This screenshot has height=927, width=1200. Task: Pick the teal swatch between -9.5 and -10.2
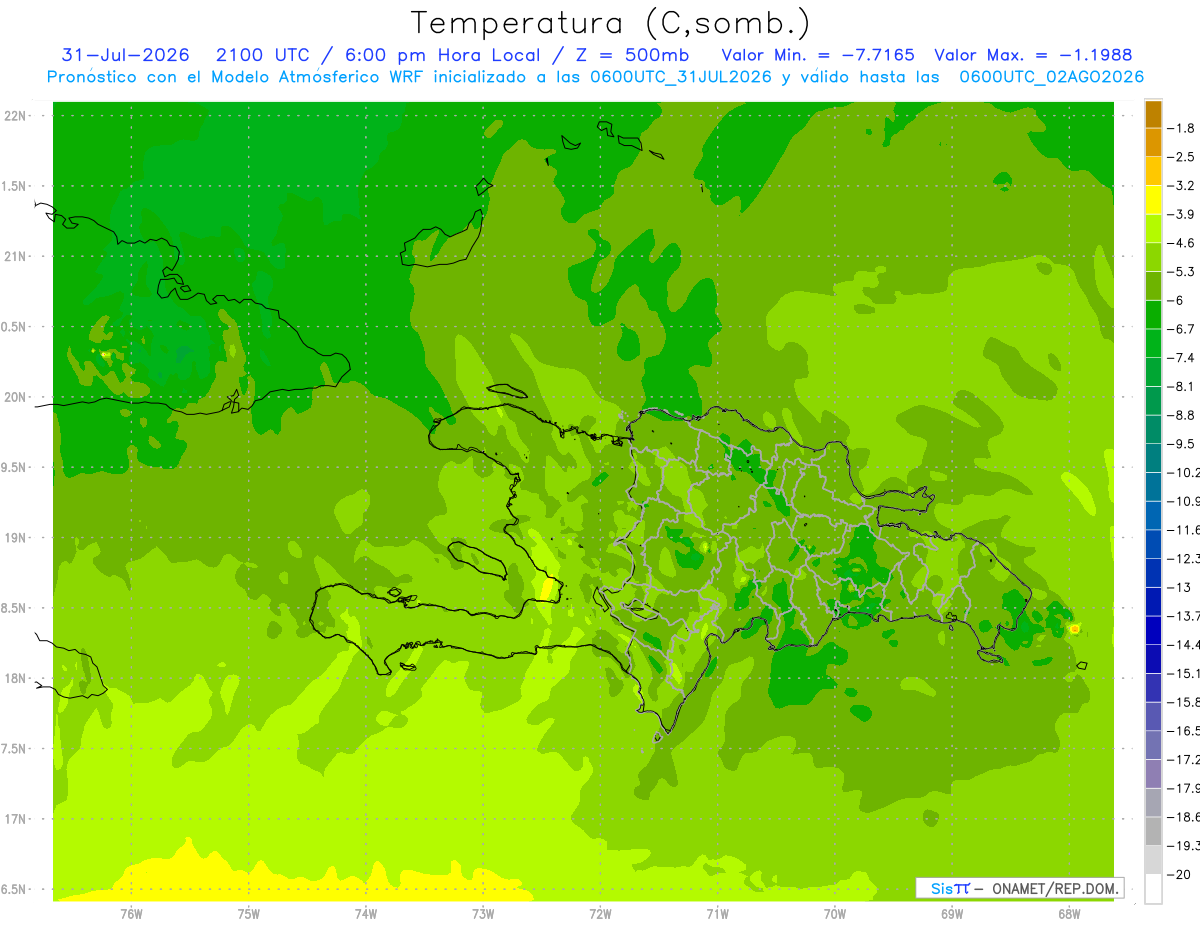coord(1153,458)
